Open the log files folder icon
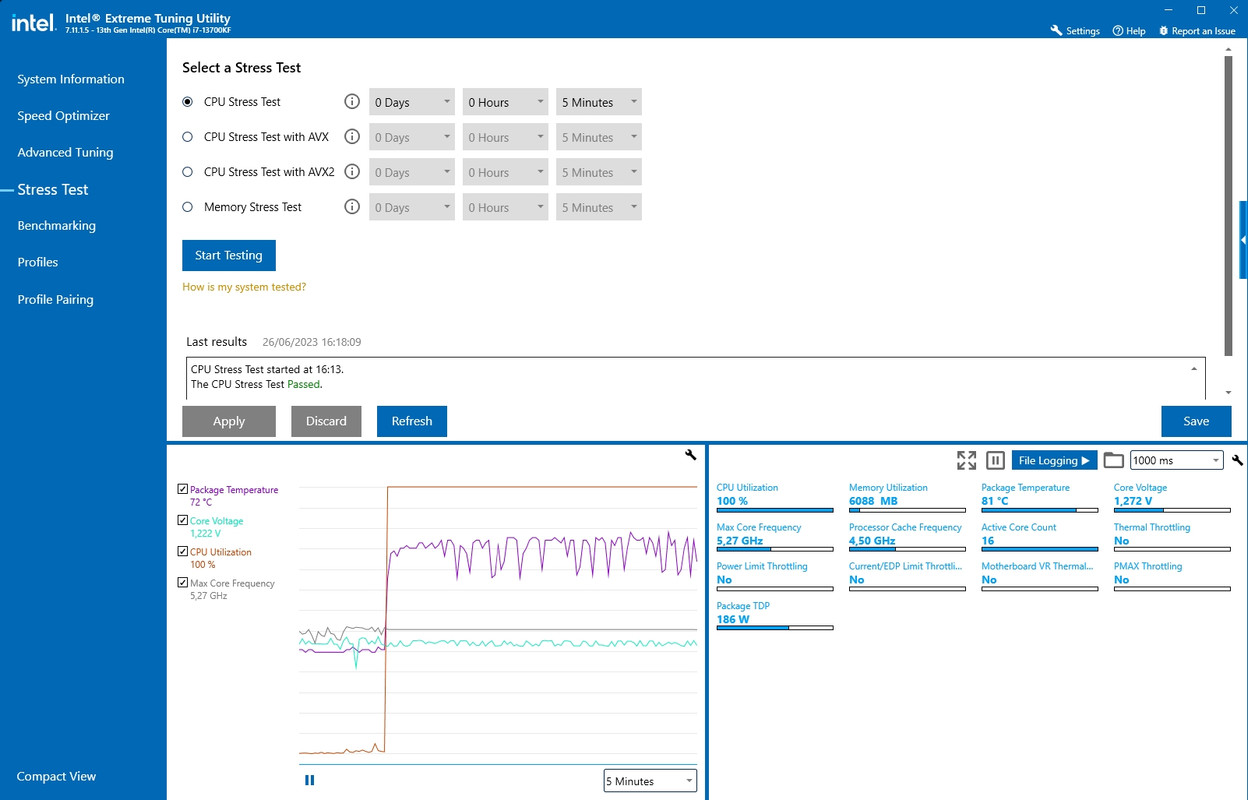The image size is (1248, 800). (x=1114, y=460)
